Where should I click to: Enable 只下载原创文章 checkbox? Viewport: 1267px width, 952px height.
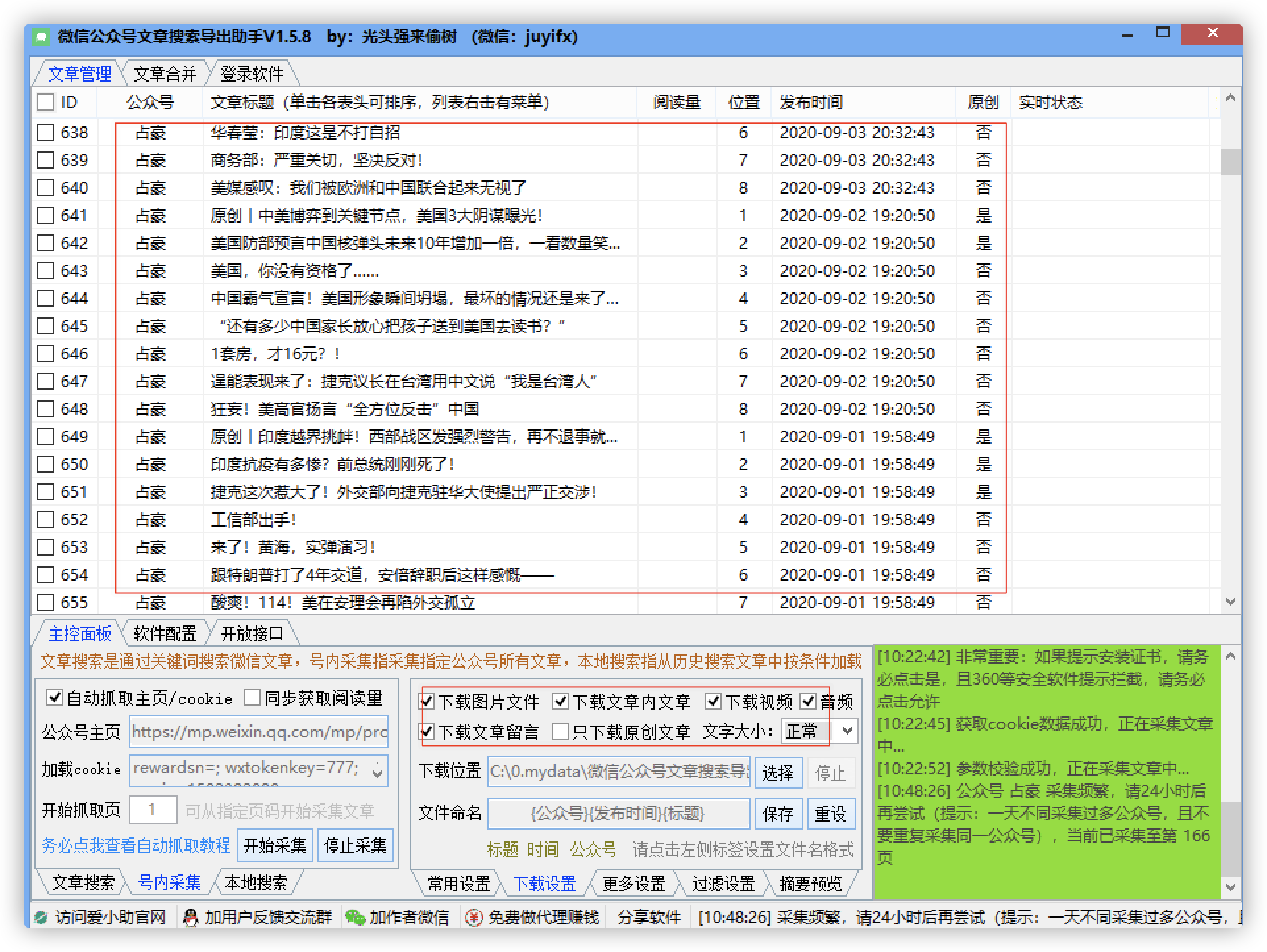coord(560,731)
